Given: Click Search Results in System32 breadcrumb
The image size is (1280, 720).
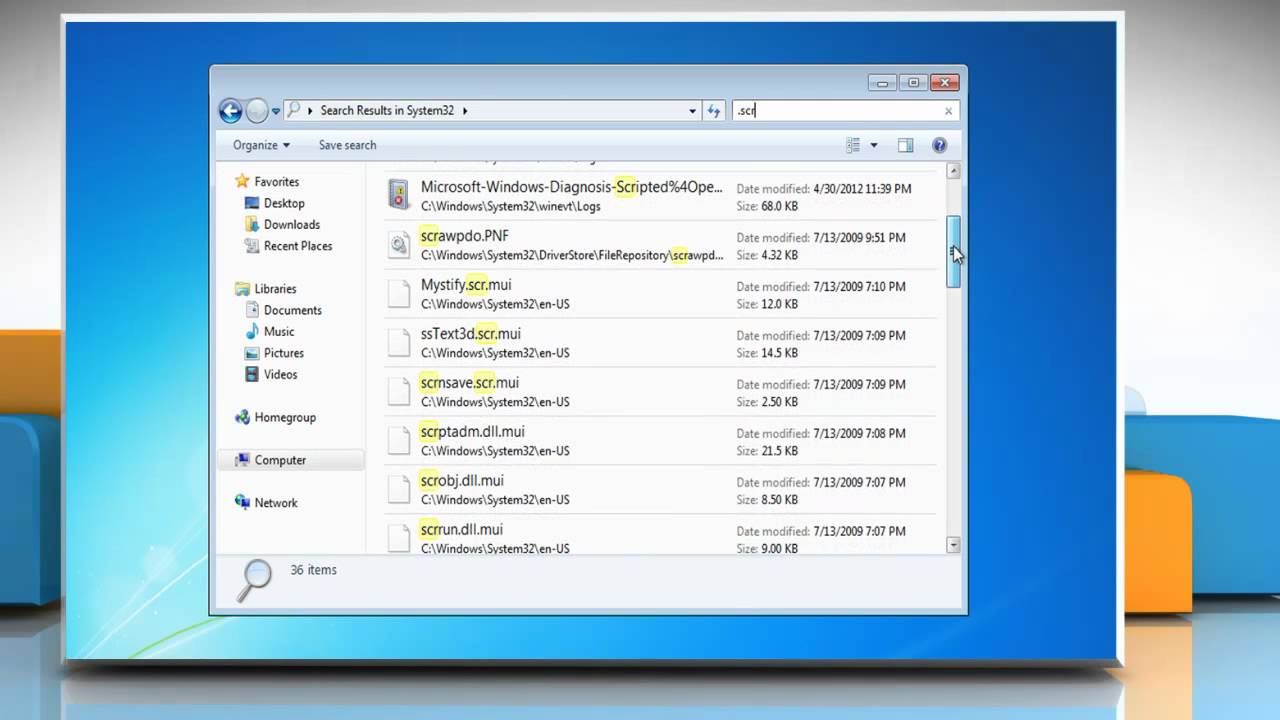Looking at the screenshot, I should (387, 111).
